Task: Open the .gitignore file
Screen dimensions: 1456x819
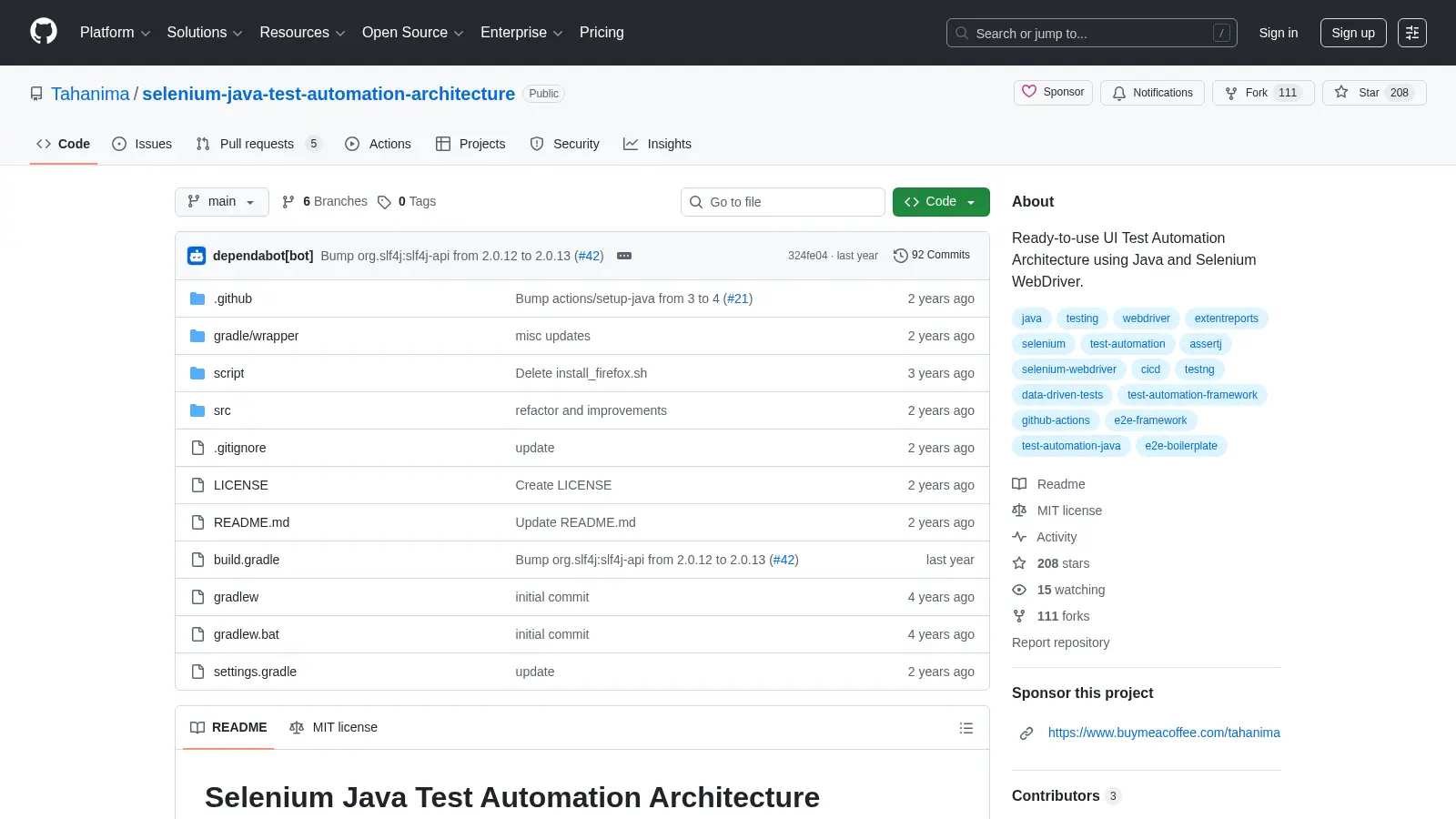Action: (240, 448)
